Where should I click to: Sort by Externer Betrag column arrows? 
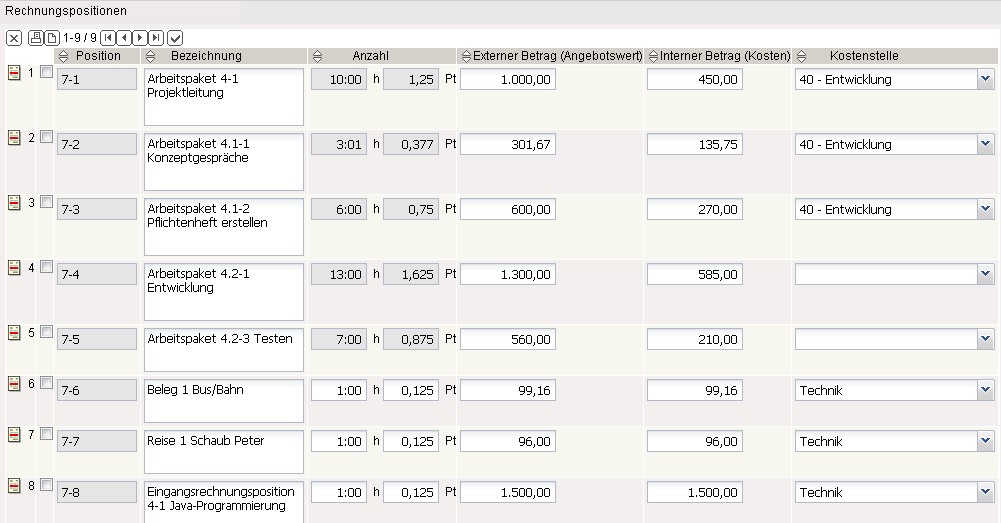[466, 56]
